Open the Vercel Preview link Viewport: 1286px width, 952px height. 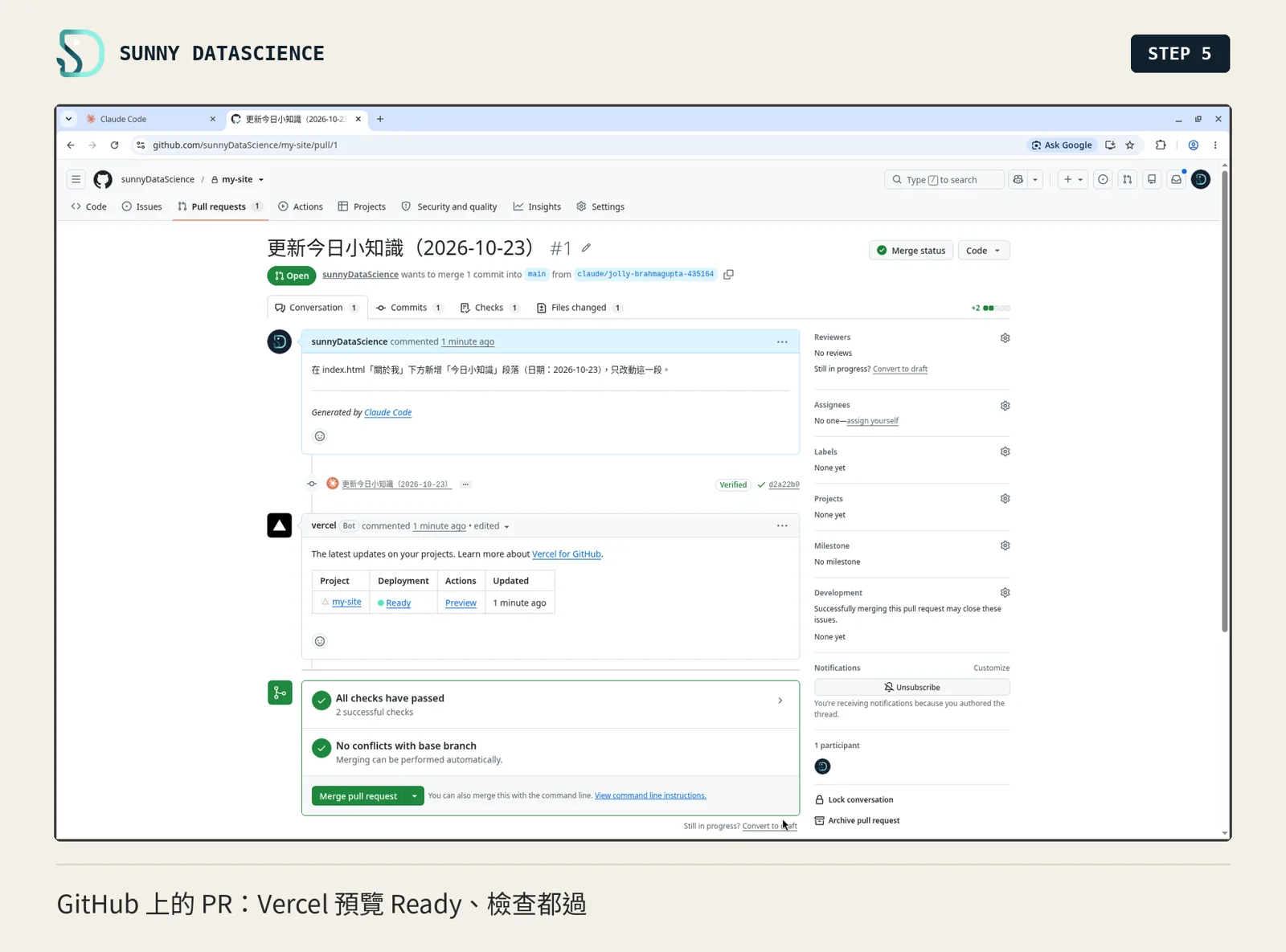coord(461,603)
